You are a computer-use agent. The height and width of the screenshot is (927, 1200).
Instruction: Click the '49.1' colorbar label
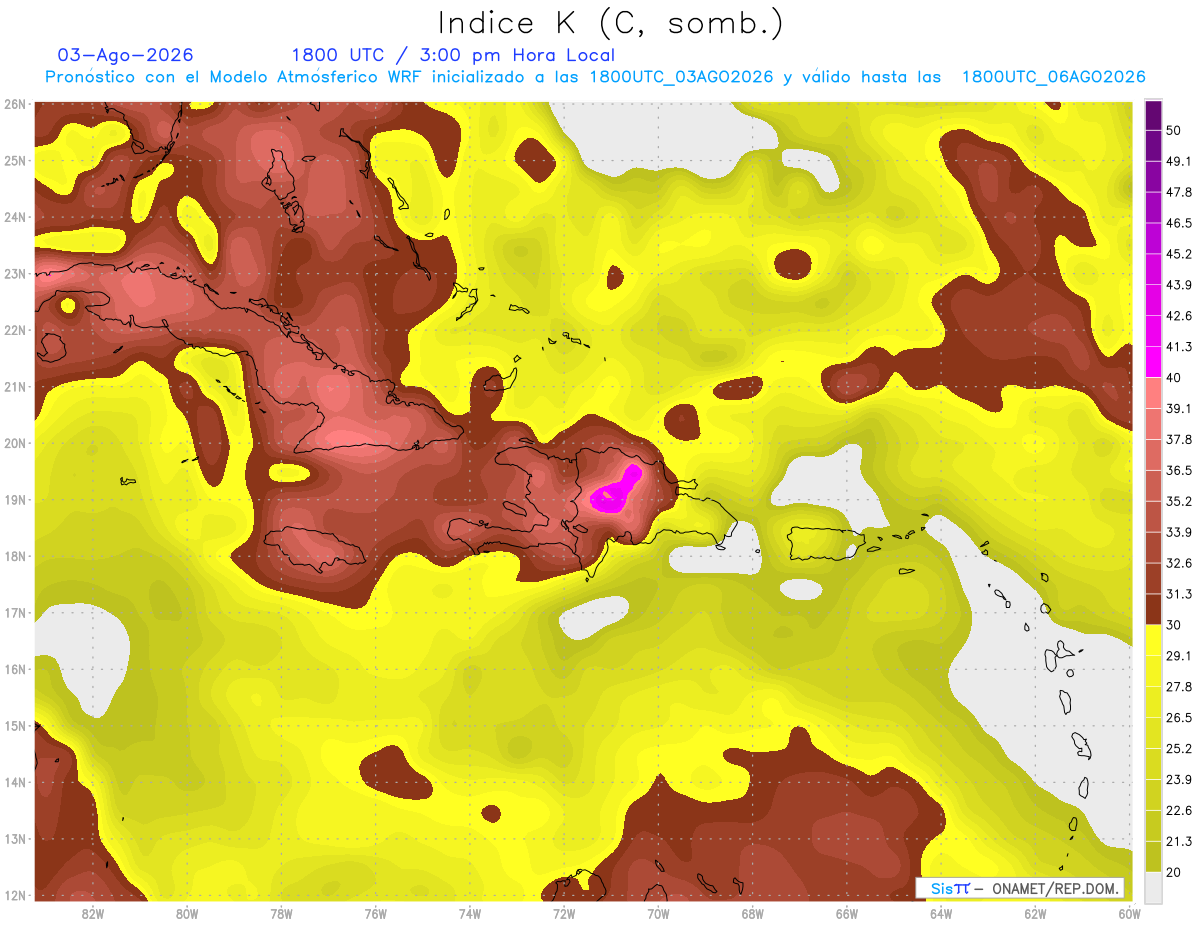[x=1179, y=161]
